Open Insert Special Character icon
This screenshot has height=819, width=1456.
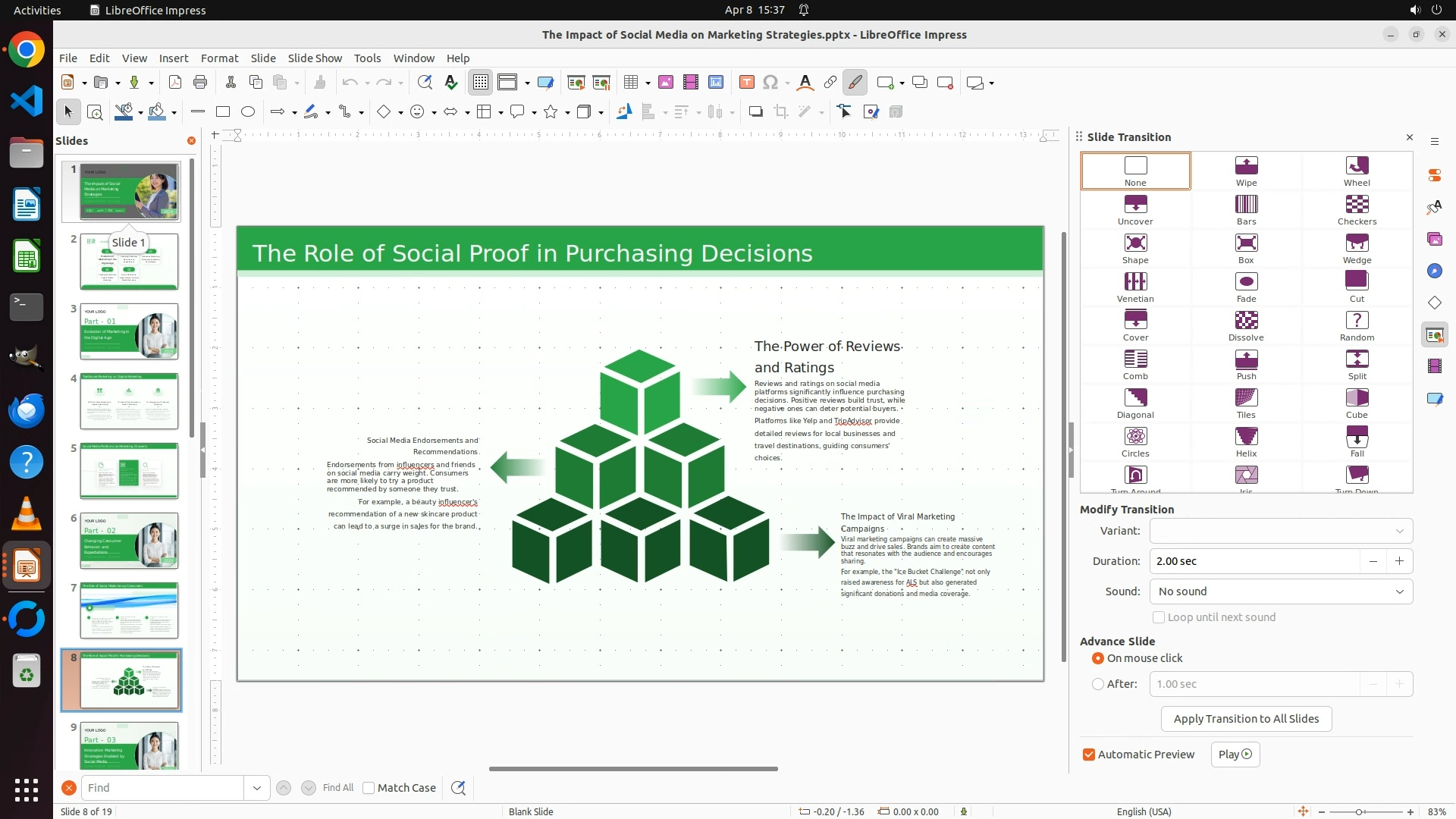click(770, 83)
